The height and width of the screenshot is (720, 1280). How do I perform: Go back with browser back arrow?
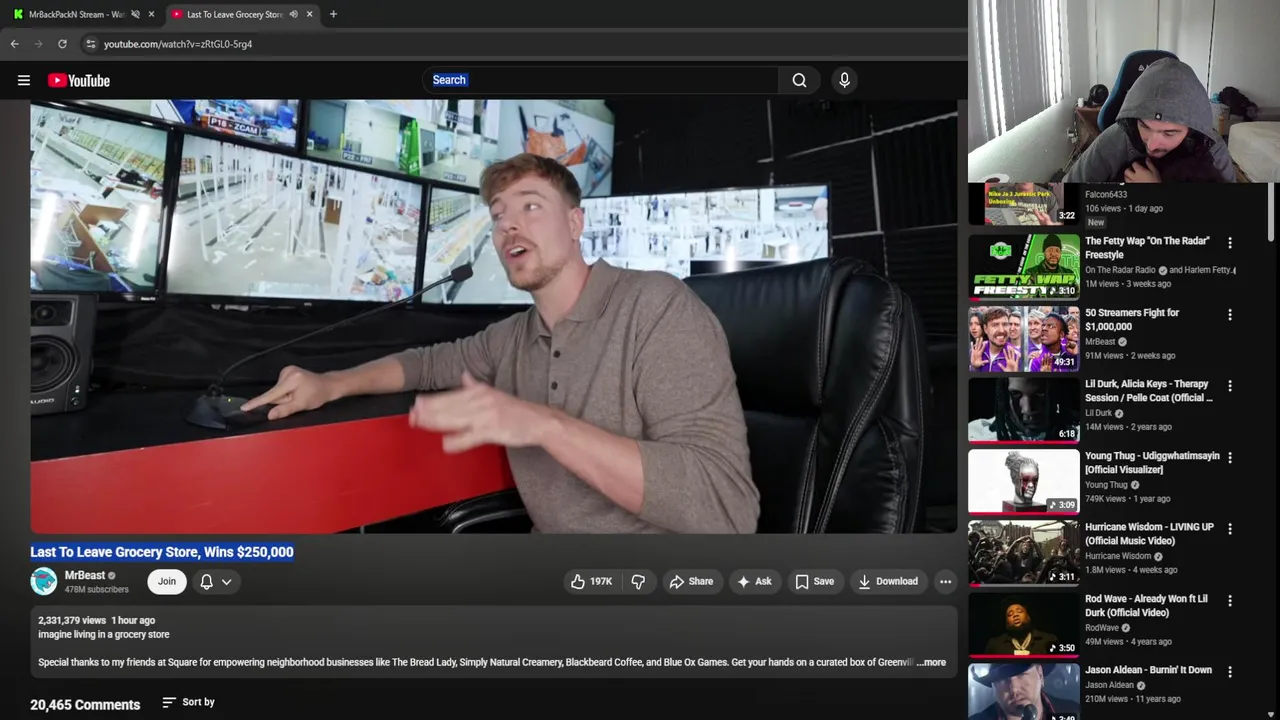(15, 44)
